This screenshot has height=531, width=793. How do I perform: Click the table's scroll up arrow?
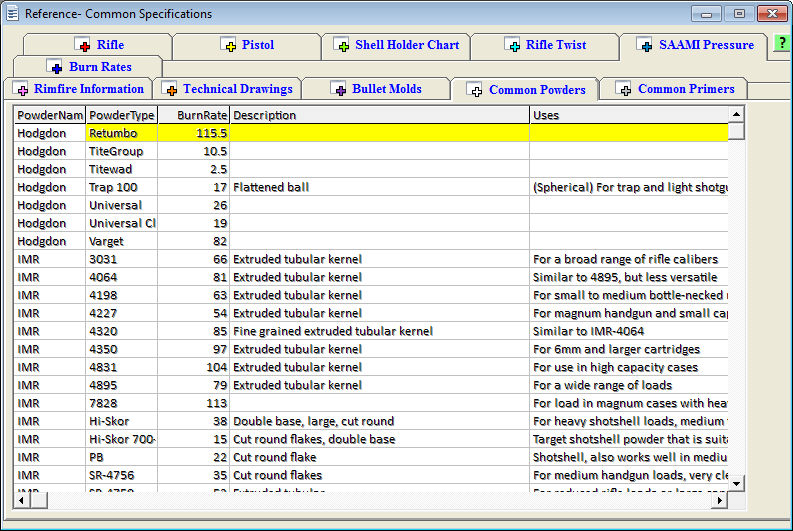[x=736, y=115]
